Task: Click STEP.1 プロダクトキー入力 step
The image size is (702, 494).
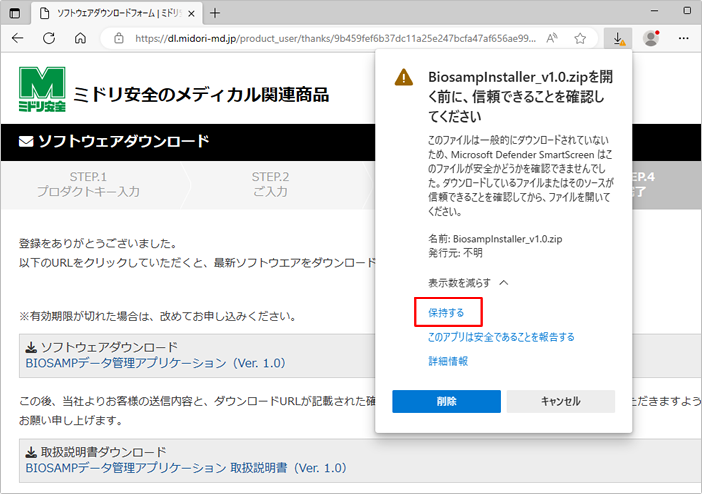Action: (89, 184)
